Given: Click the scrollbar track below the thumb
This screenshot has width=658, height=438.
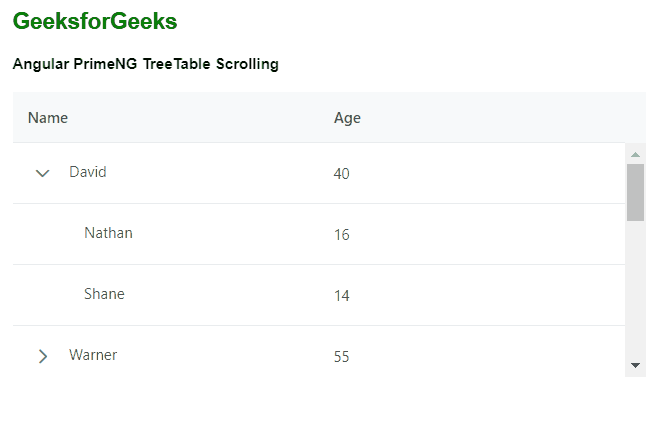Looking at the screenshot, I should point(635,290).
